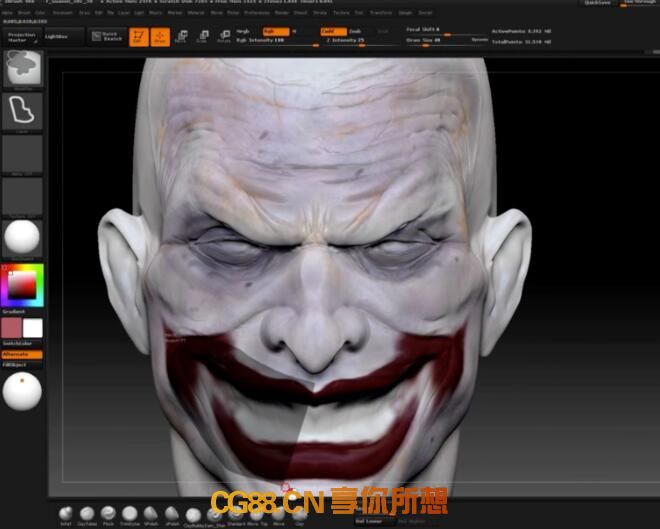This screenshot has height=529, width=660.
Task: Select the Move transform icon
Action: [181, 37]
